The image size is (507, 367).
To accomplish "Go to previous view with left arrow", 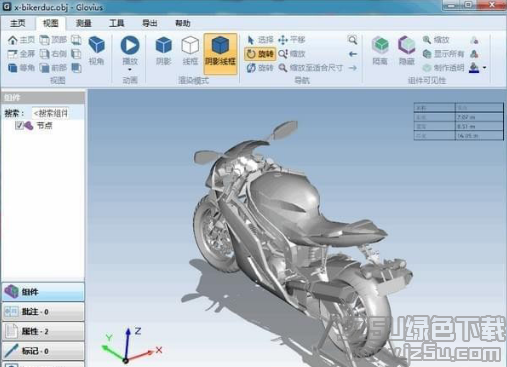I will (353, 54).
